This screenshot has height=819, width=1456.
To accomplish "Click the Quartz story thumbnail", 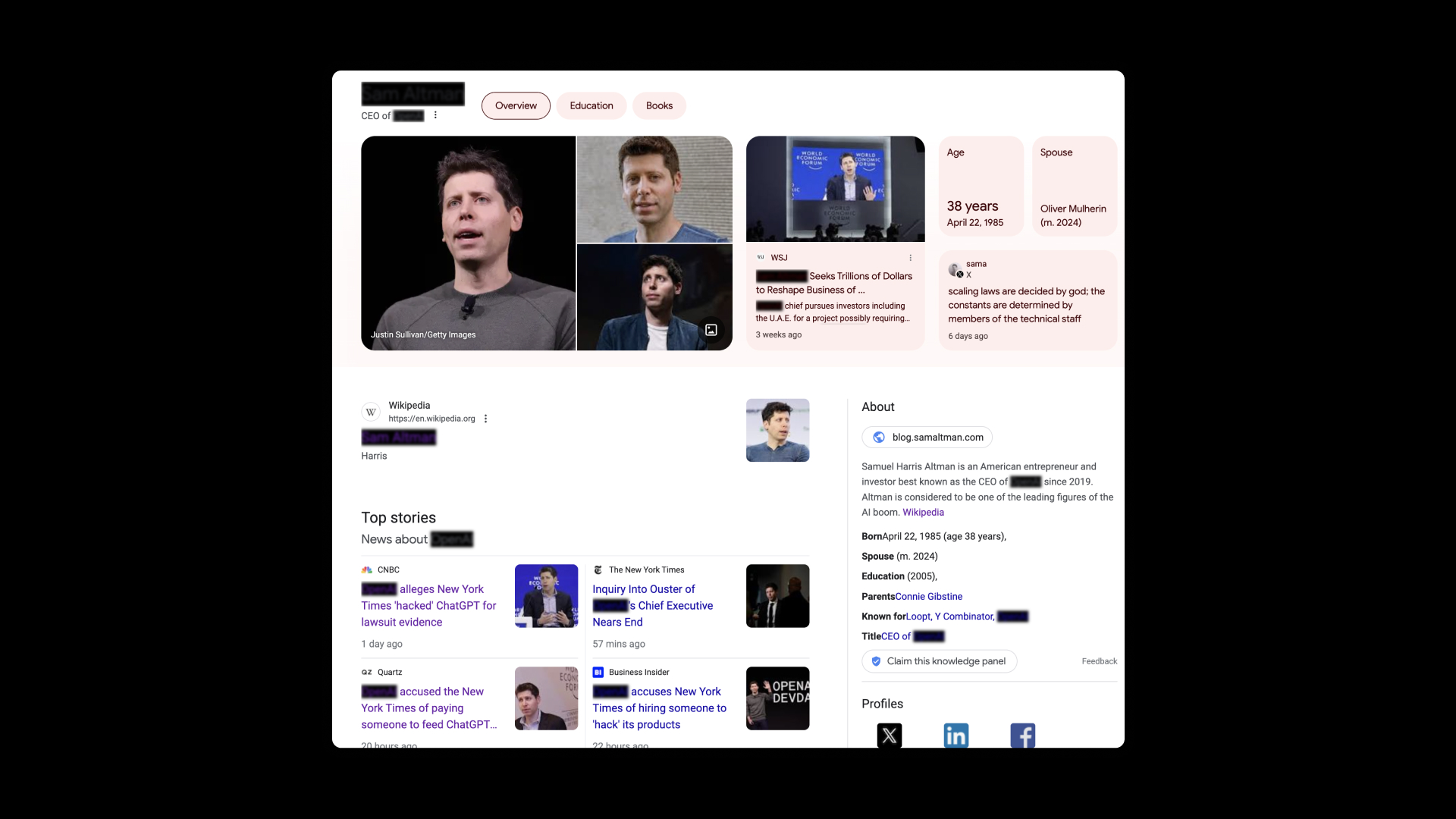I will [547, 698].
